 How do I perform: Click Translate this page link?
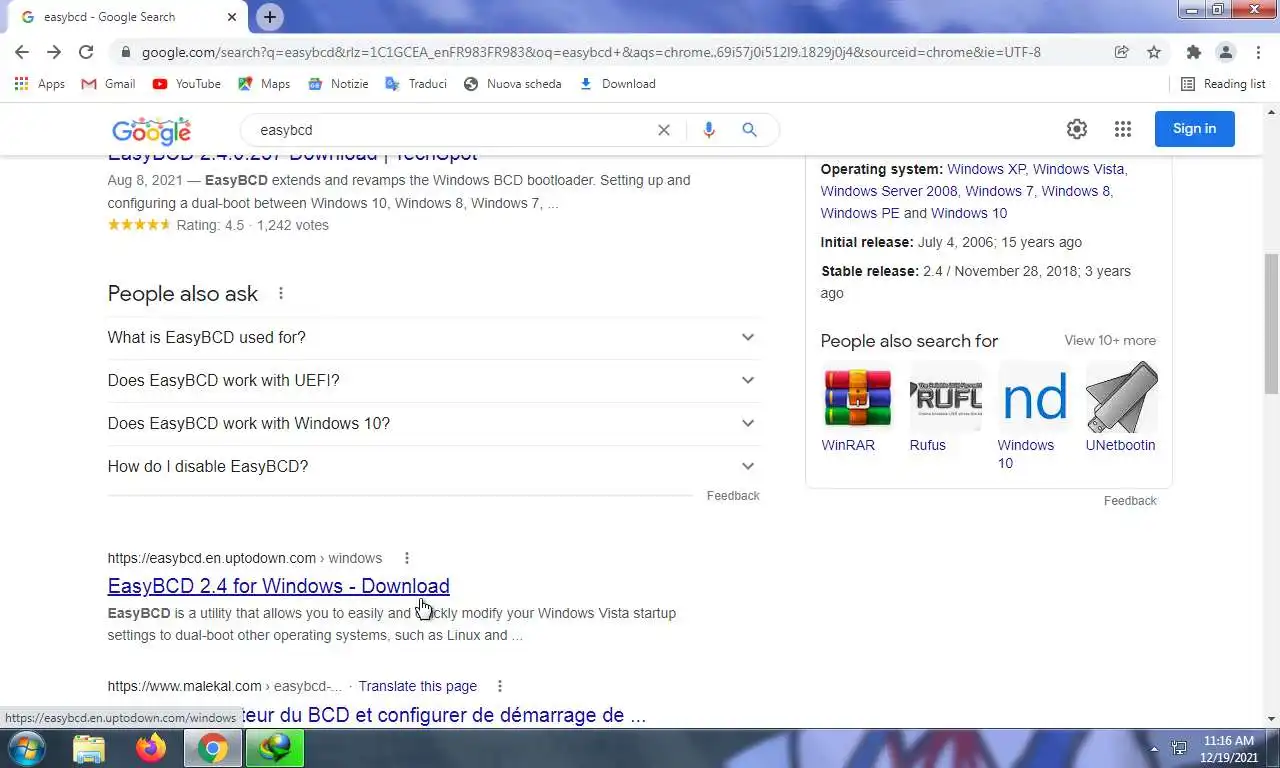point(417,686)
